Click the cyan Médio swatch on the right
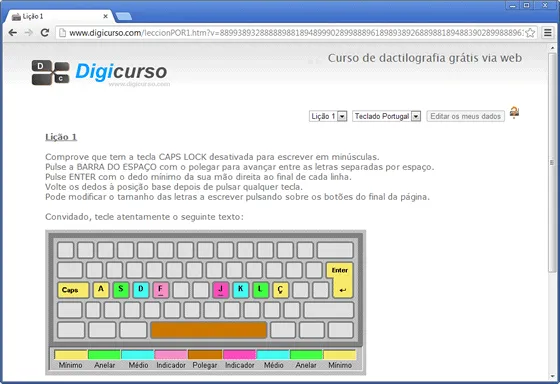This screenshot has height=384, width=560. point(273,355)
